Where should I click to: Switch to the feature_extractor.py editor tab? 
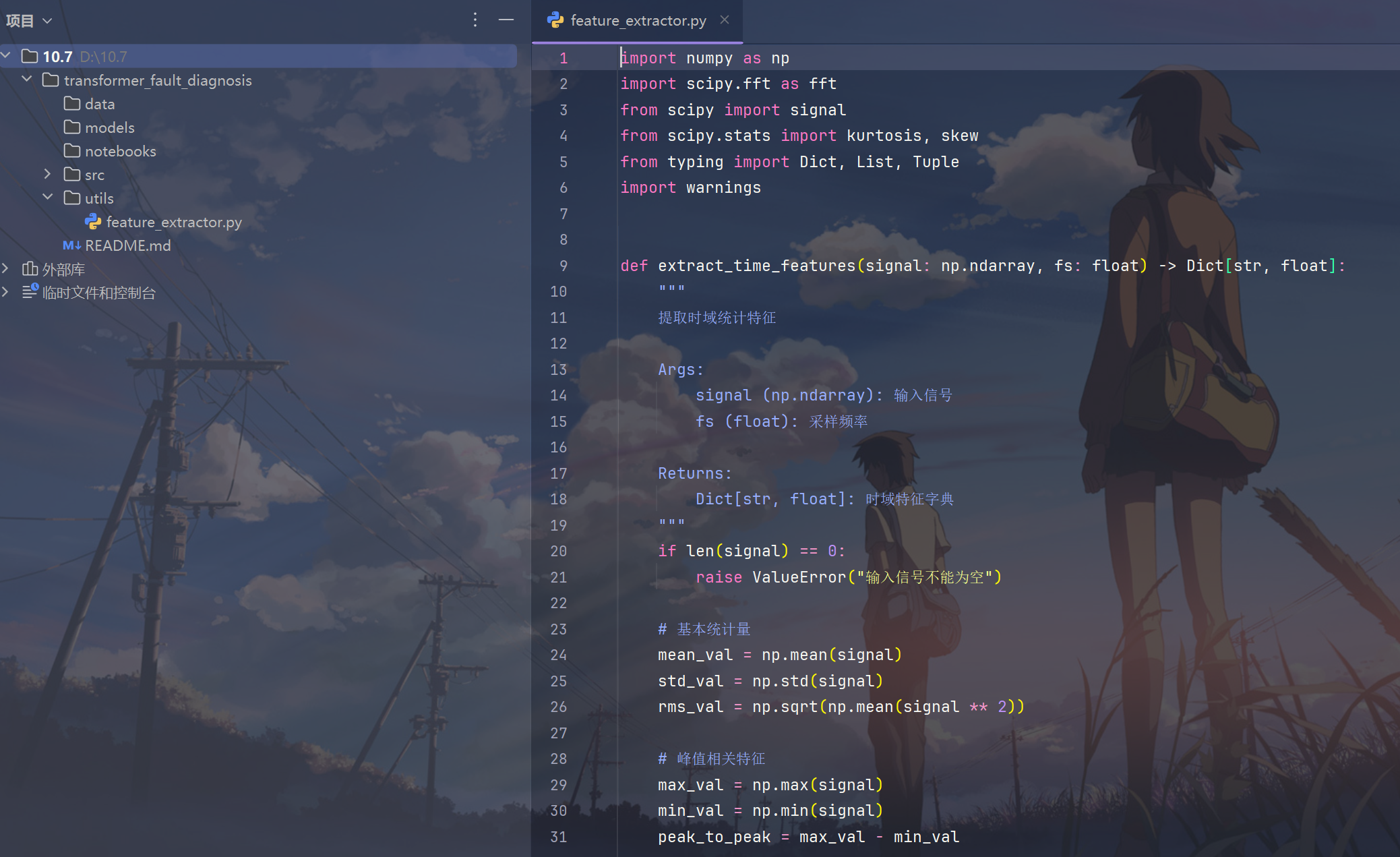638,21
